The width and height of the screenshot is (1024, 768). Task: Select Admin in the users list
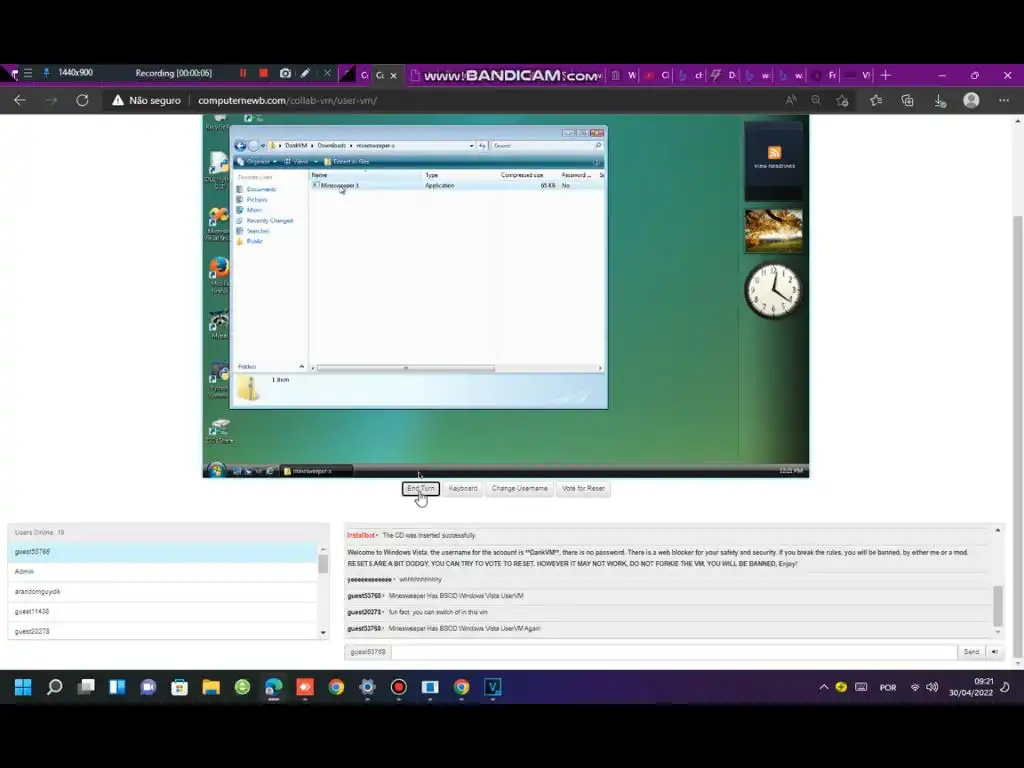tap(163, 571)
